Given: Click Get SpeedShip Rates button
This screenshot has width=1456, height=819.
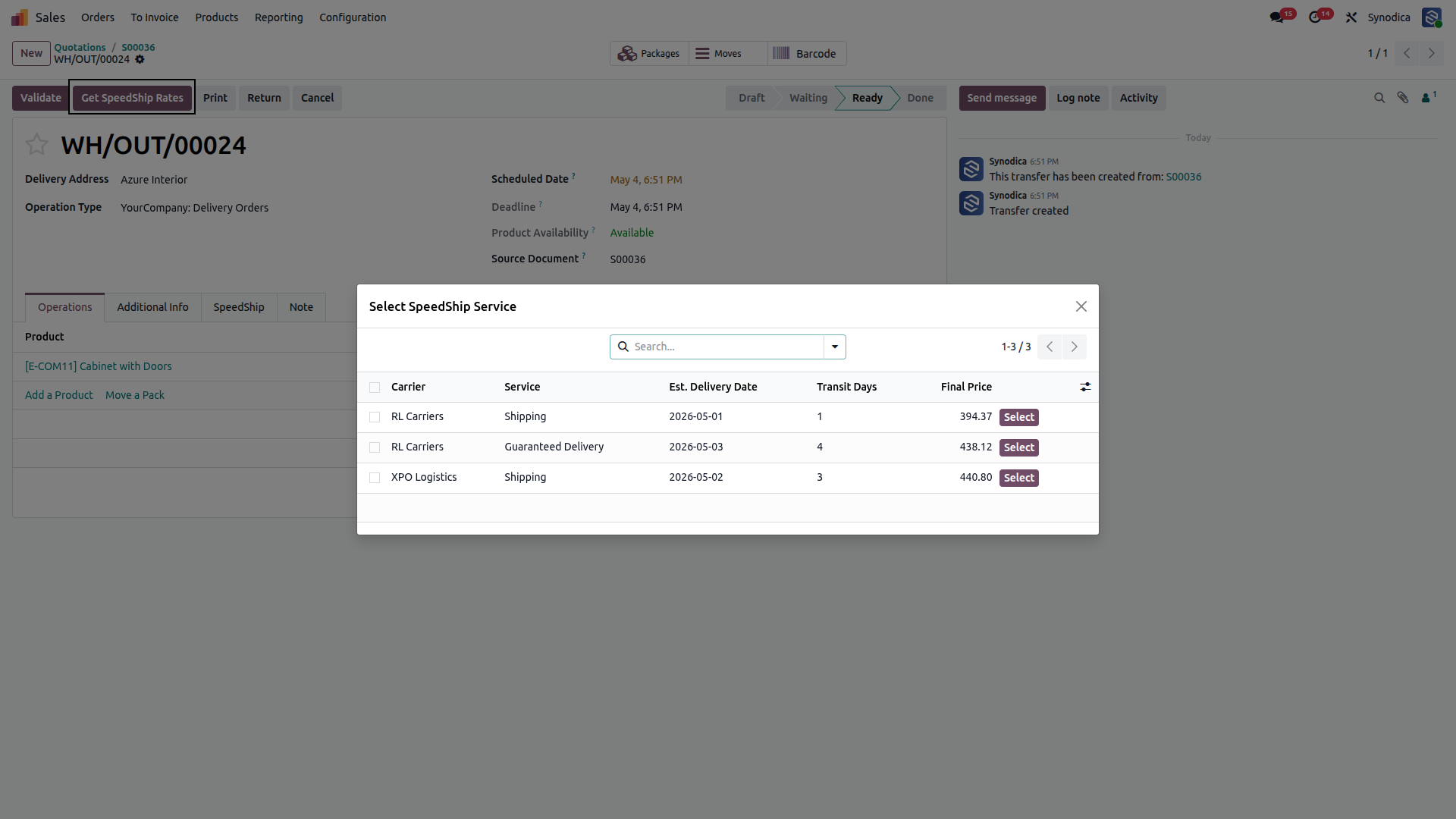Looking at the screenshot, I should [x=132, y=98].
